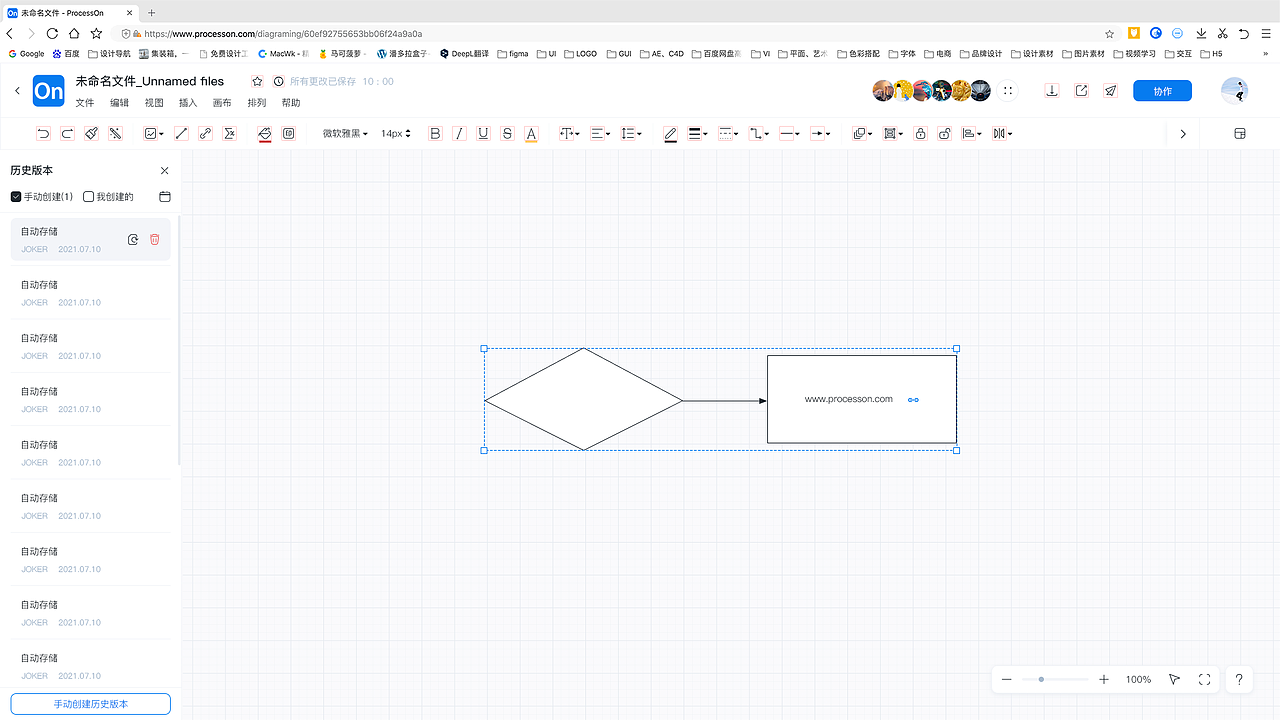Open the arrow end style dropdown
Image resolution: width=1280 pixels, height=720 pixels.
[820, 133]
